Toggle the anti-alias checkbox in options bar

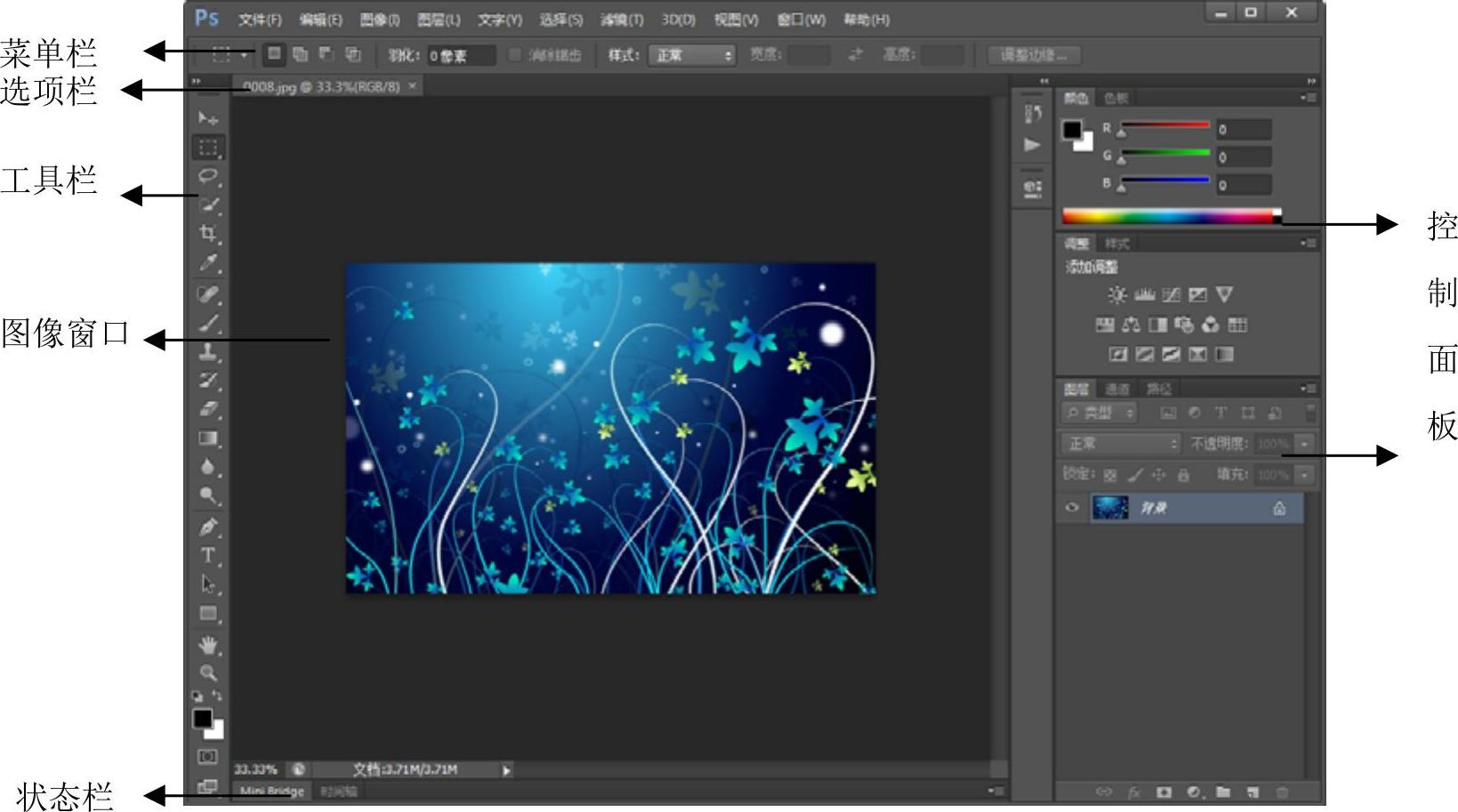click(514, 55)
